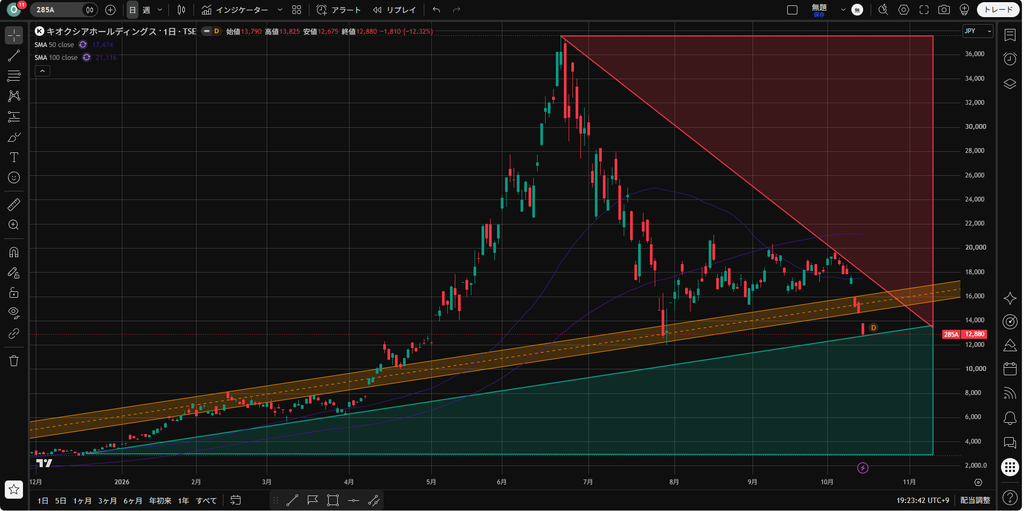Toggle magnet mode in left toolbar
Viewport: 1024px width, 511px height.
14,252
